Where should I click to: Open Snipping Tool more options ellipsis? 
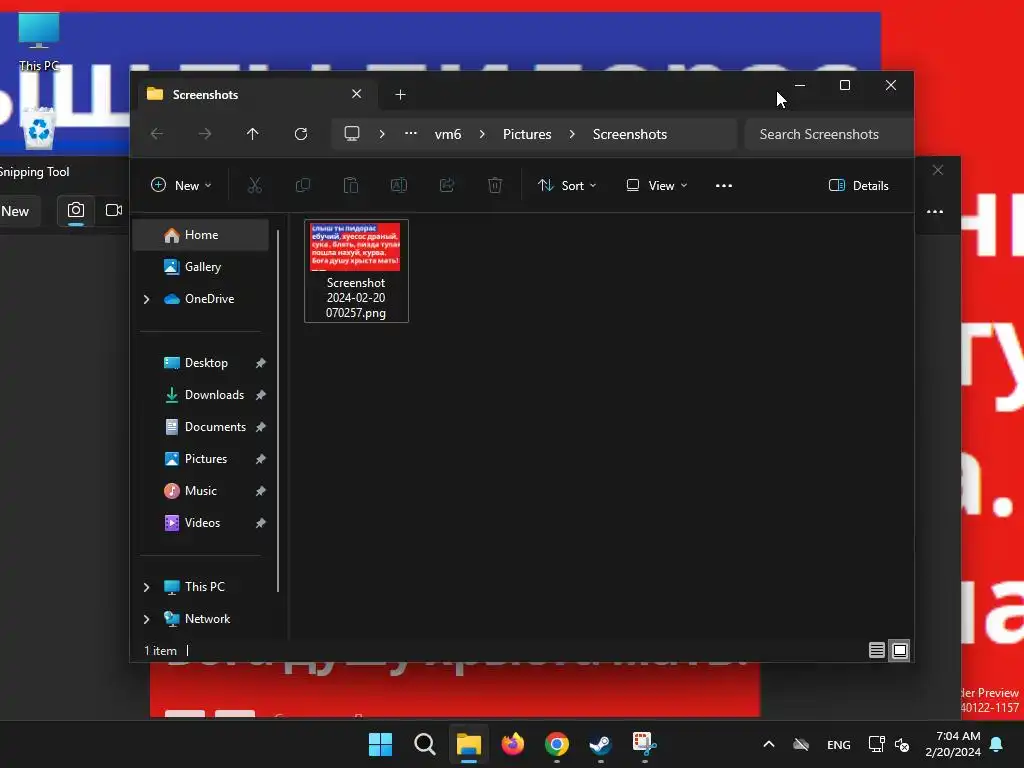point(935,212)
